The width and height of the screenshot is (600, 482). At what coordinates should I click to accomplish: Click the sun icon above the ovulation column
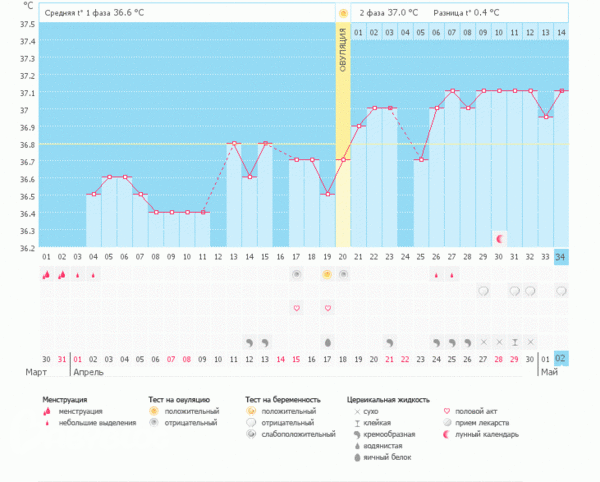[342, 13]
